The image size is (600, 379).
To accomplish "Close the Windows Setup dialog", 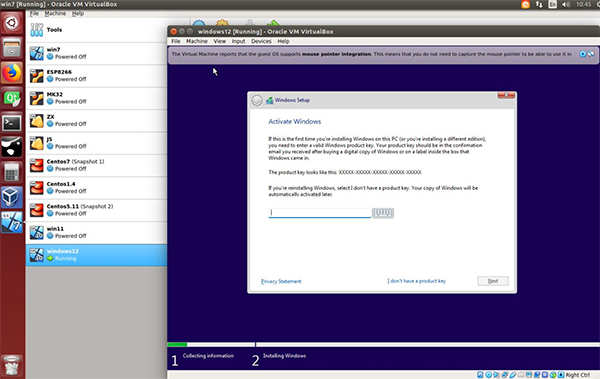I will 506,95.
